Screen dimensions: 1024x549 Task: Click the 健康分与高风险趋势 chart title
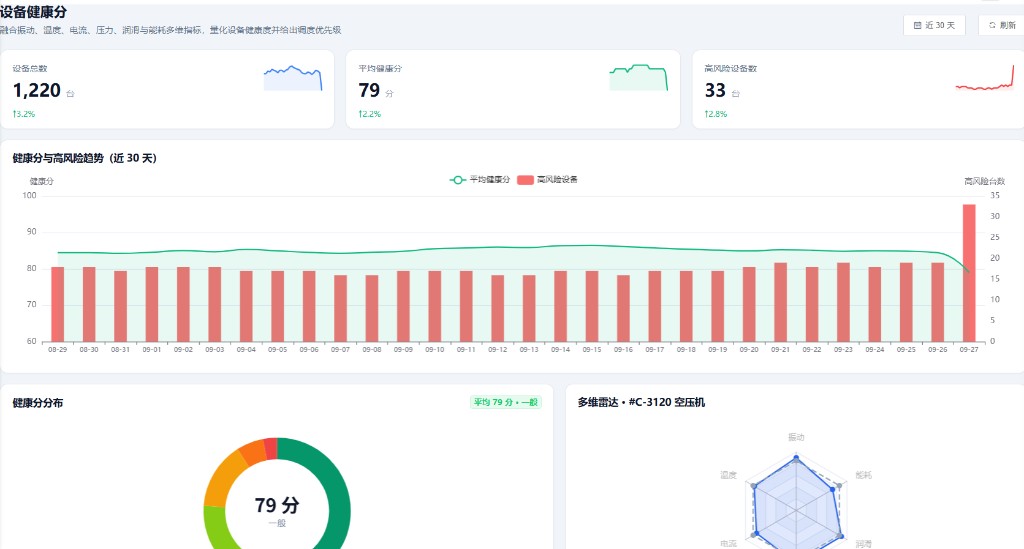85,158
